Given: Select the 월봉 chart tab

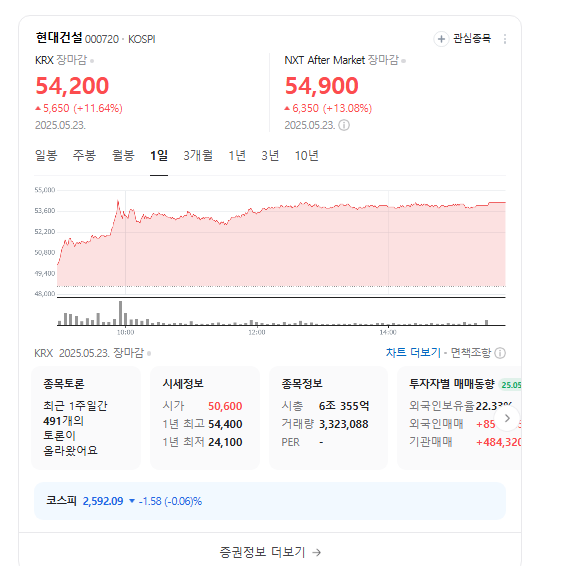Looking at the screenshot, I should pyautogui.click(x=123, y=156).
